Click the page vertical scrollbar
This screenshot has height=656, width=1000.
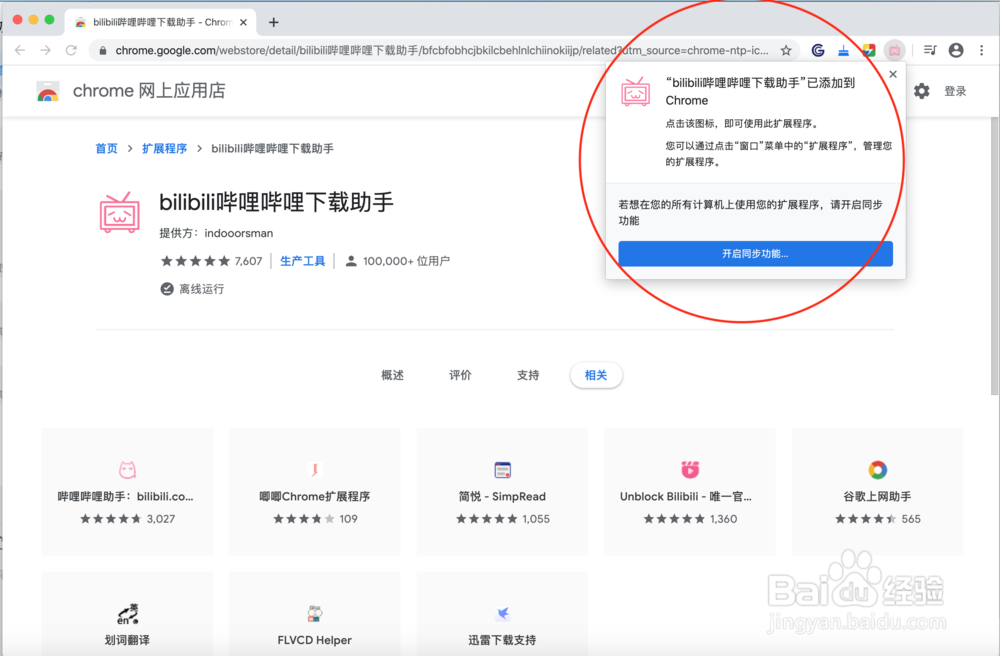click(995, 255)
